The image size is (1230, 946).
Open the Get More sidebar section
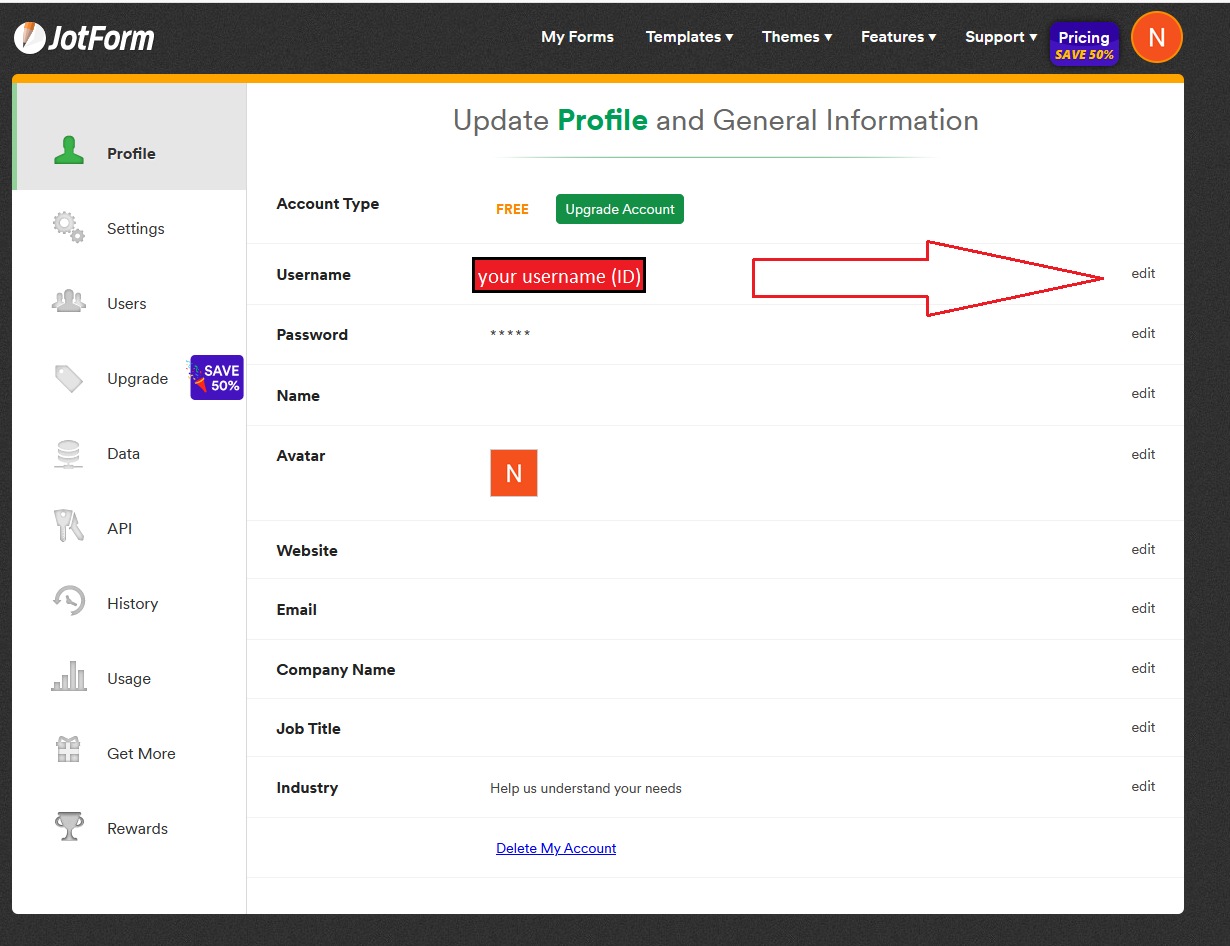click(x=68, y=751)
